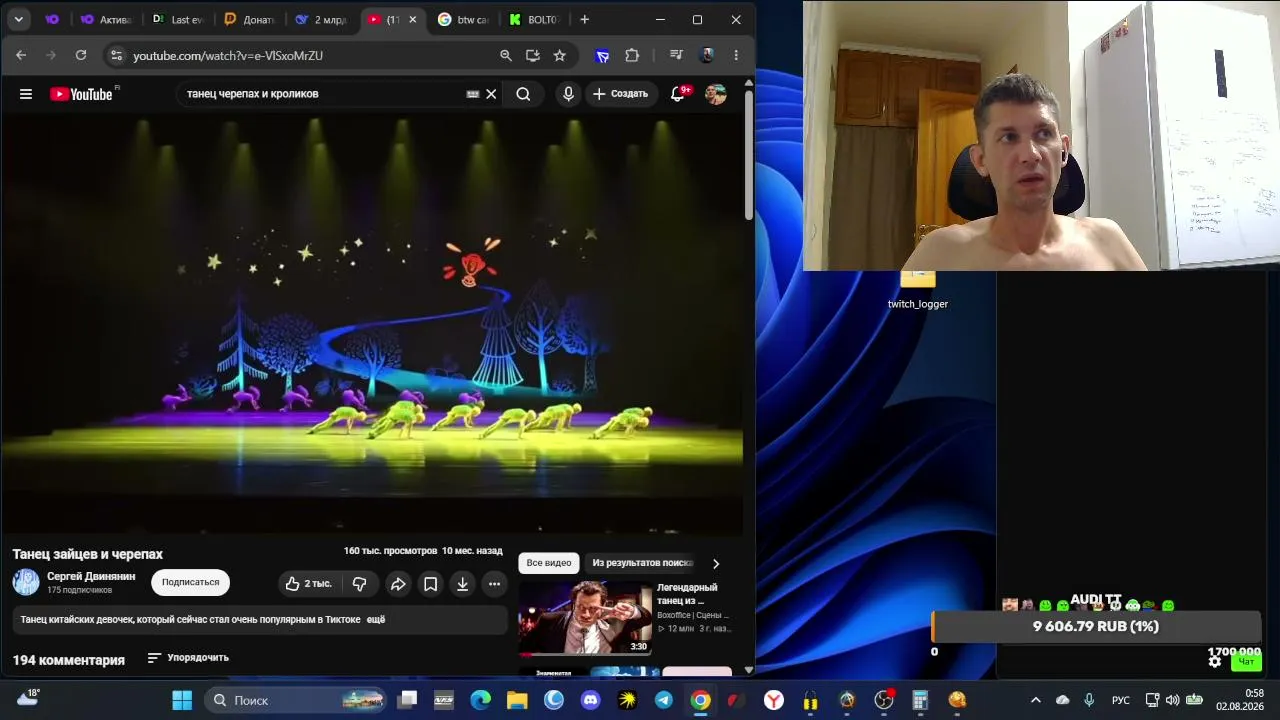Go back in the browser

pyautogui.click(x=21, y=56)
